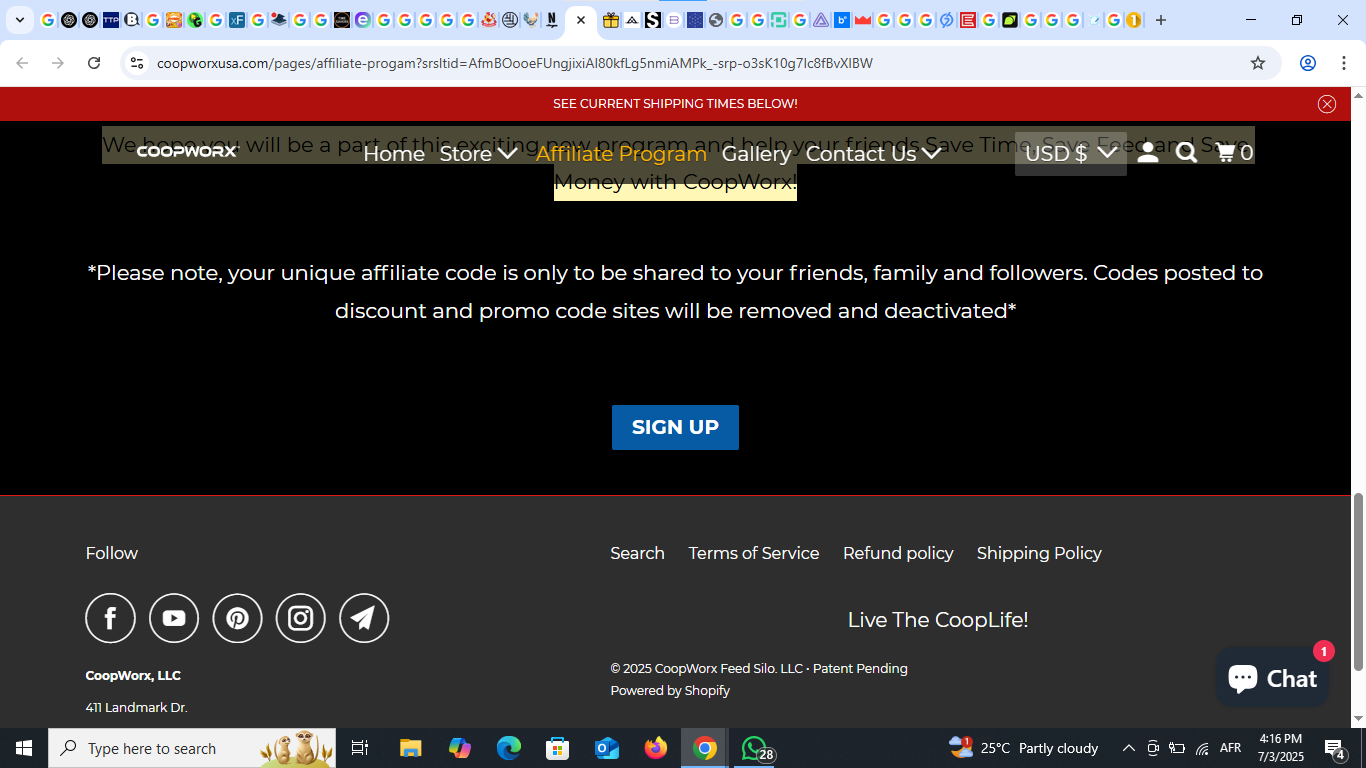Open the clock showing 4:16 PM

click(x=1281, y=748)
